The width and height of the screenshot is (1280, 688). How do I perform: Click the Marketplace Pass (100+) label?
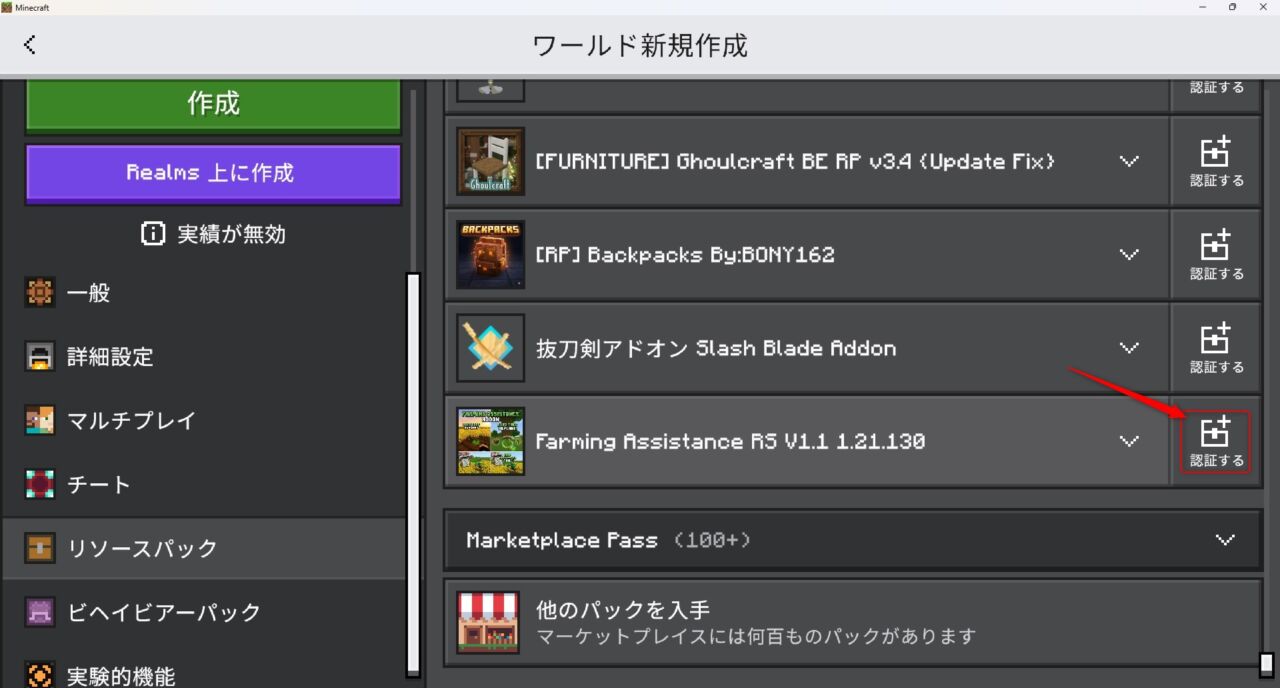[x=609, y=540]
